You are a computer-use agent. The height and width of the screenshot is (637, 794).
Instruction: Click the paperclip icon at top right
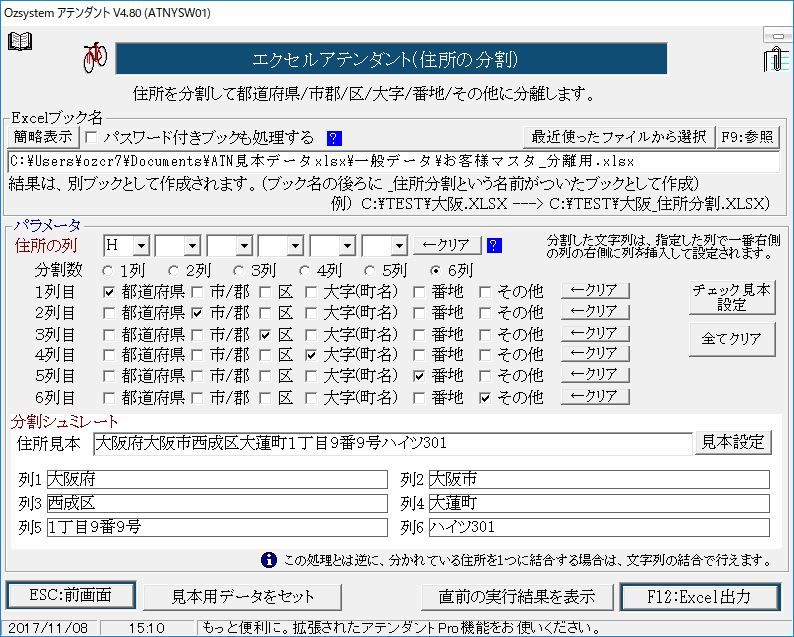point(776,60)
